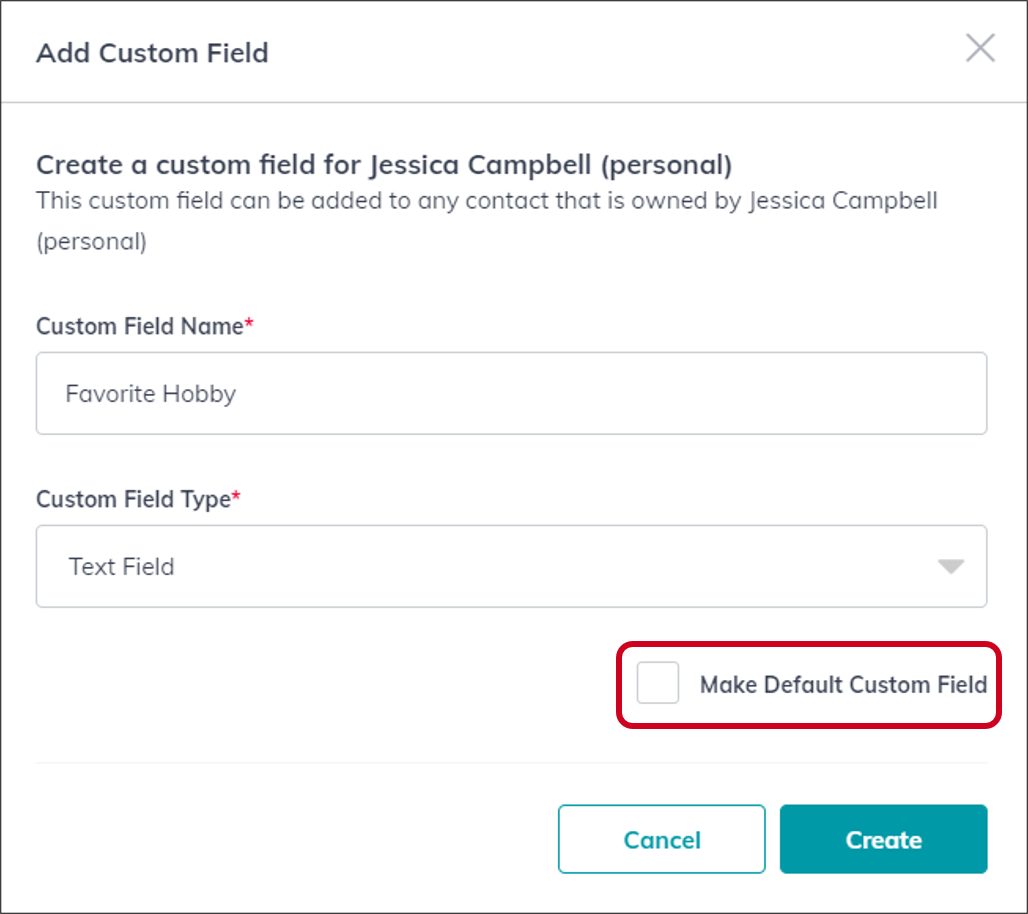Image resolution: width=1028 pixels, height=914 pixels.
Task: Click the X icon in dialog corner
Action: click(980, 48)
